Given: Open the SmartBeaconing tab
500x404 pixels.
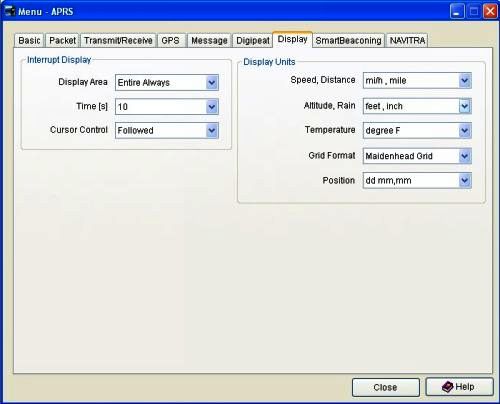Looking at the screenshot, I should (348, 40).
